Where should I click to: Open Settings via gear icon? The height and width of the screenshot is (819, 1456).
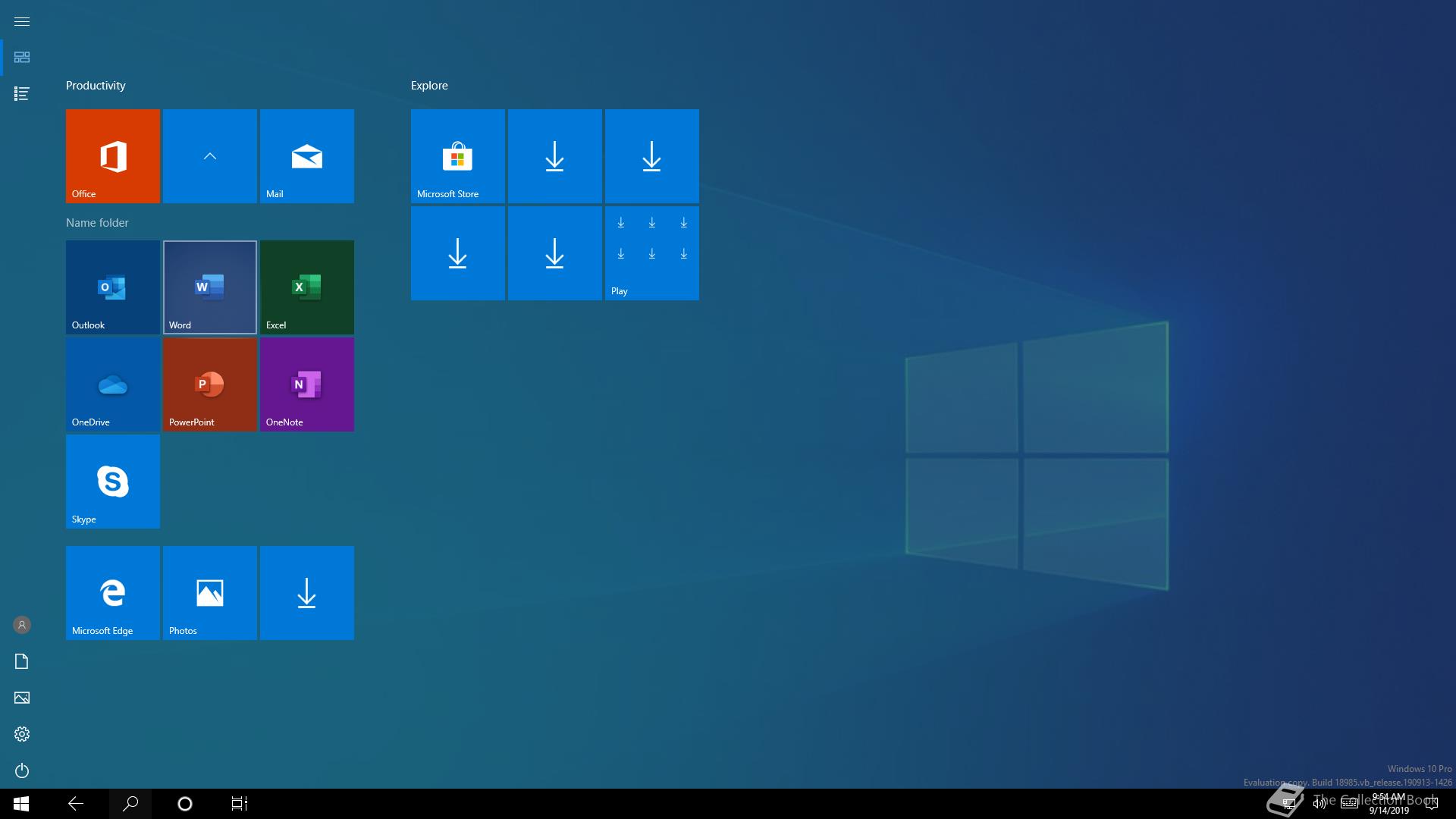[x=22, y=734]
